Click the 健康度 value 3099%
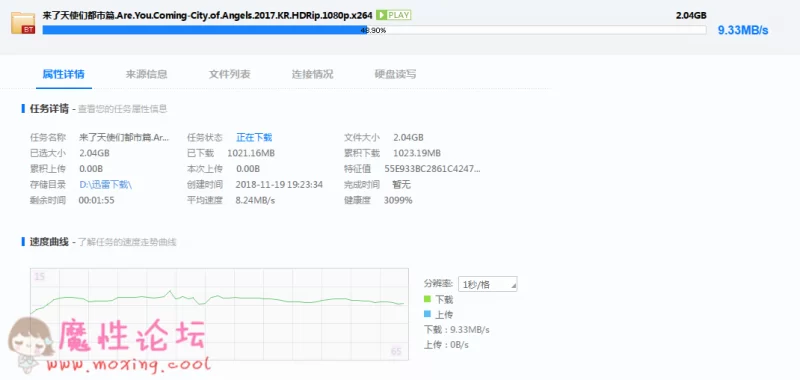This screenshot has width=800, height=380. click(x=398, y=200)
